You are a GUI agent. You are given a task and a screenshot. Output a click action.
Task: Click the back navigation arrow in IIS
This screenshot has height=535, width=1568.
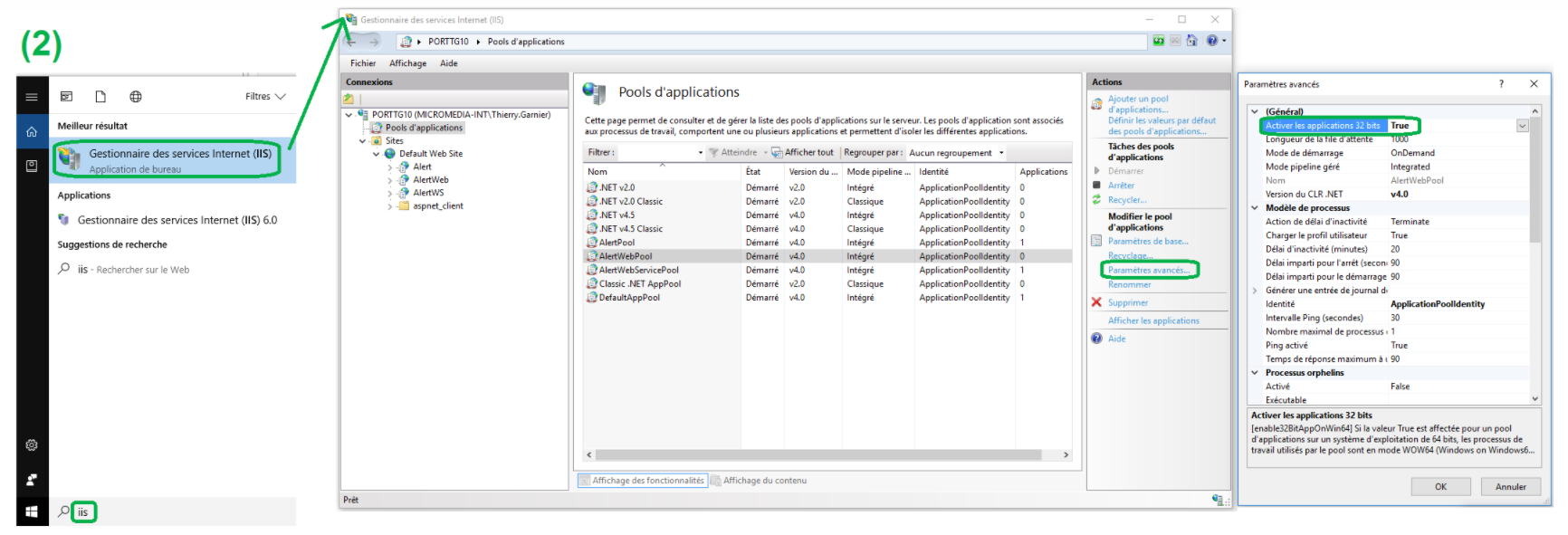coord(352,42)
